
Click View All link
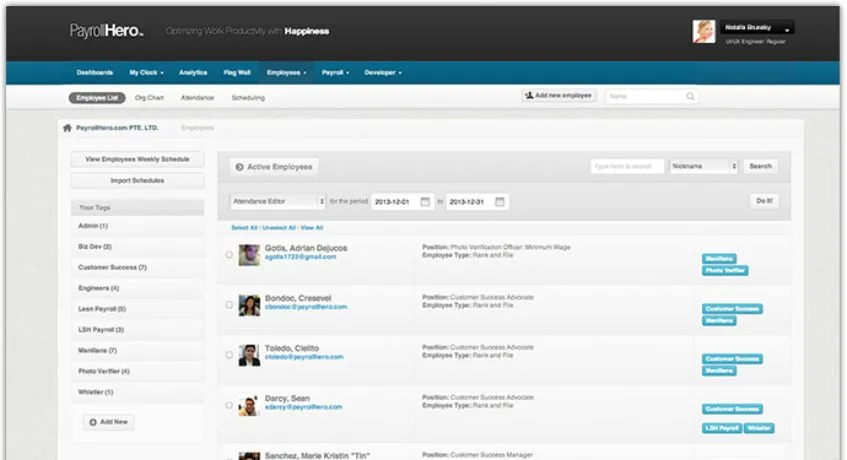312,228
